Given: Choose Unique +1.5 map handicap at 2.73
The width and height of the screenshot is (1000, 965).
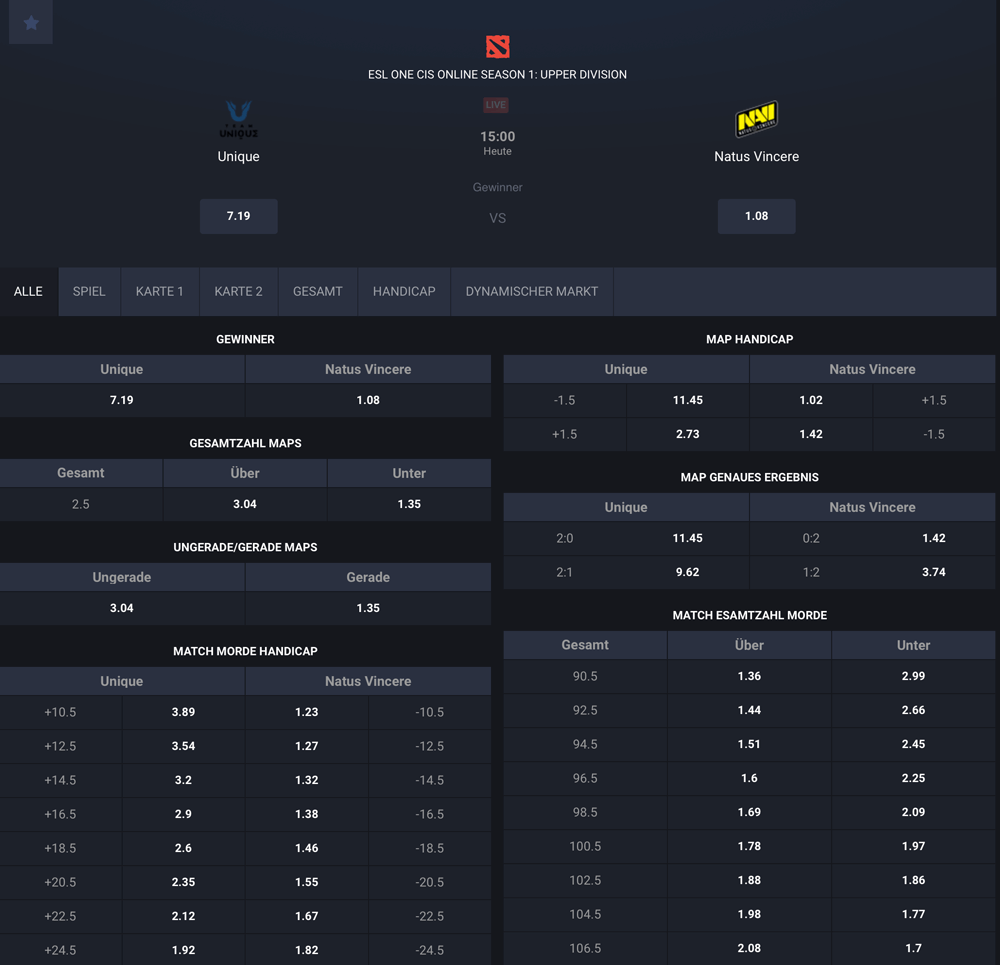Looking at the screenshot, I should pos(688,434).
